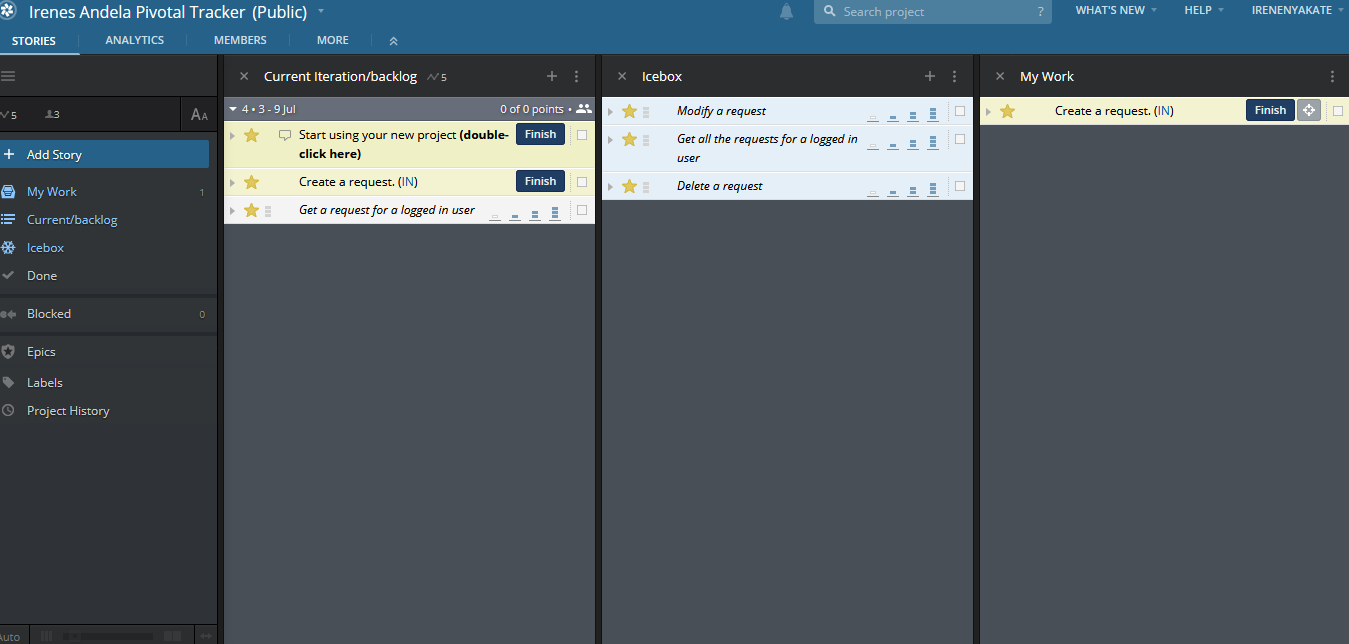Screen dimensions: 1349x644
Task: Tick the checkbox beside 'Delete a request'
Action: click(x=961, y=186)
